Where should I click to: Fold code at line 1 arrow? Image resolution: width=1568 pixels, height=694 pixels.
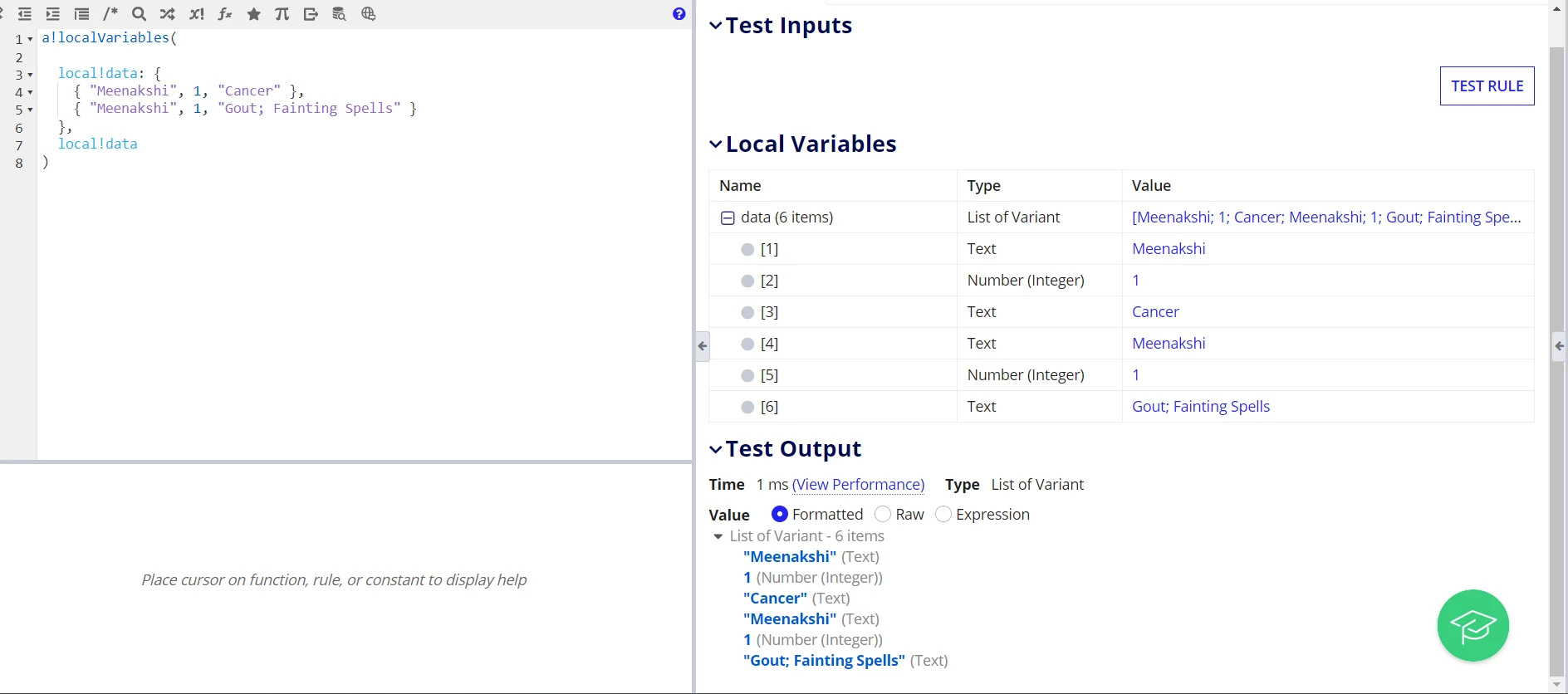(30, 39)
